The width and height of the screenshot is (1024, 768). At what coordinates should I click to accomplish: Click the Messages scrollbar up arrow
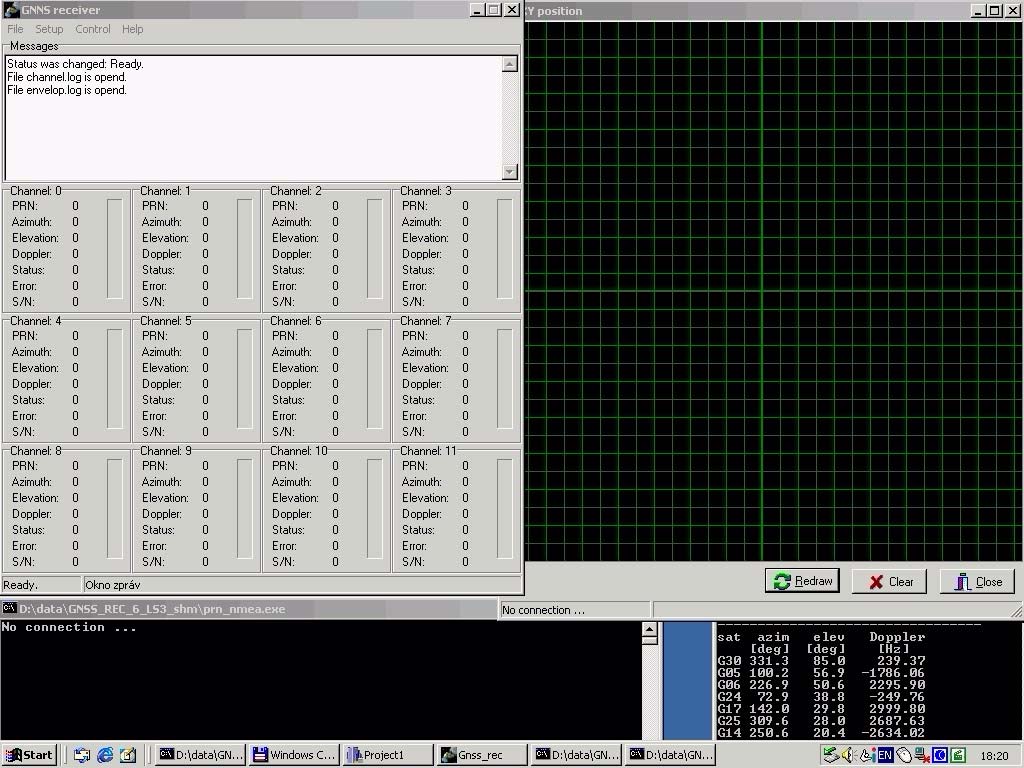pyautogui.click(x=510, y=63)
